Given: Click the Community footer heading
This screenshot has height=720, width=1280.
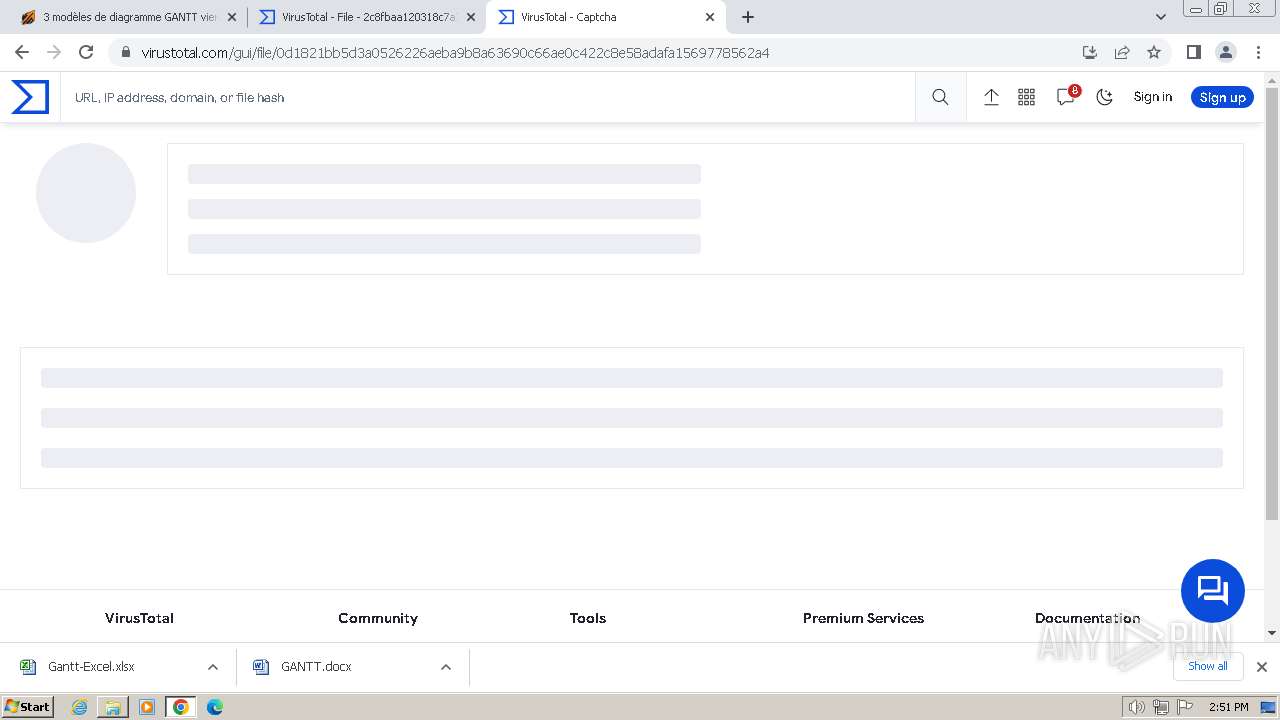Looking at the screenshot, I should pos(378,618).
